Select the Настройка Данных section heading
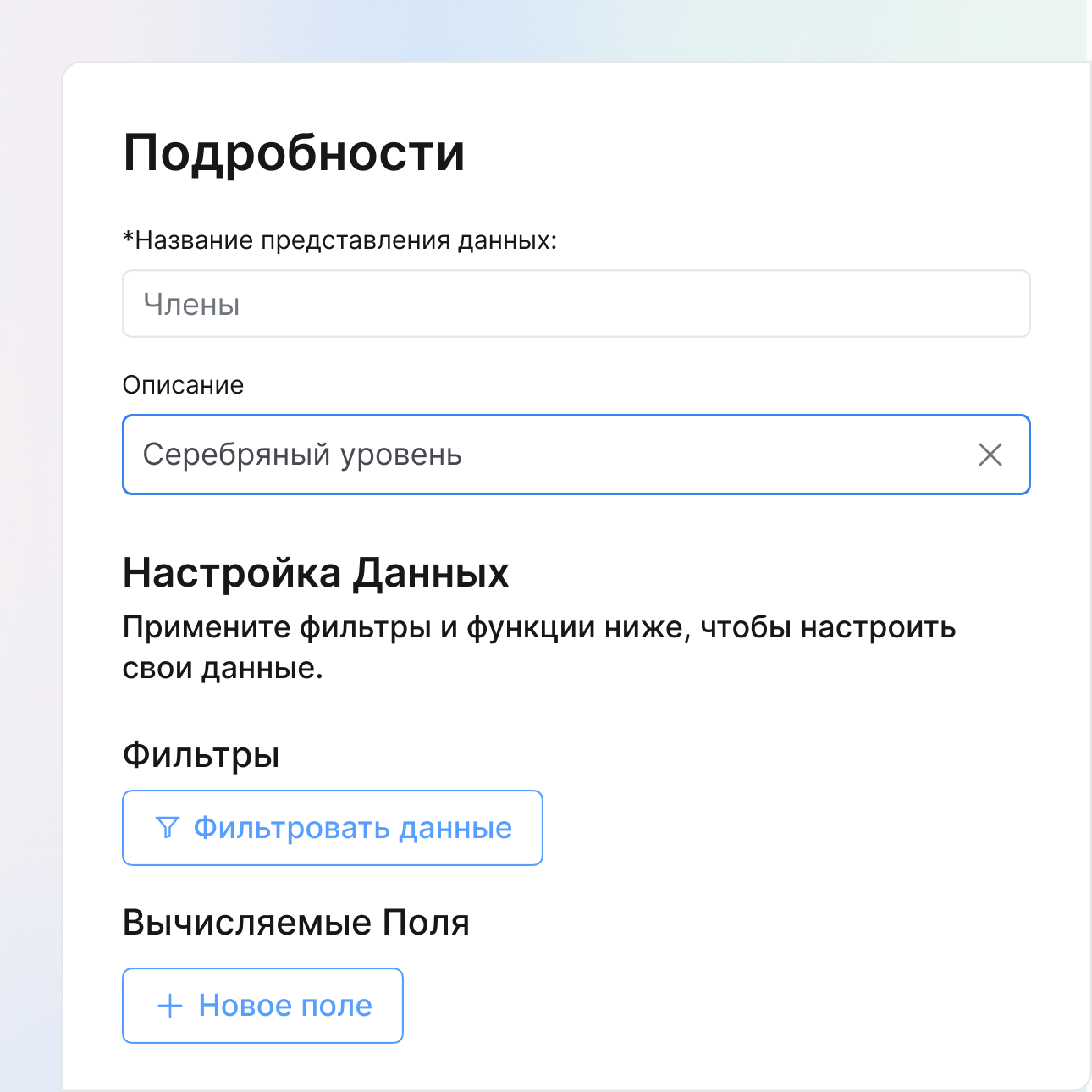 point(316,573)
